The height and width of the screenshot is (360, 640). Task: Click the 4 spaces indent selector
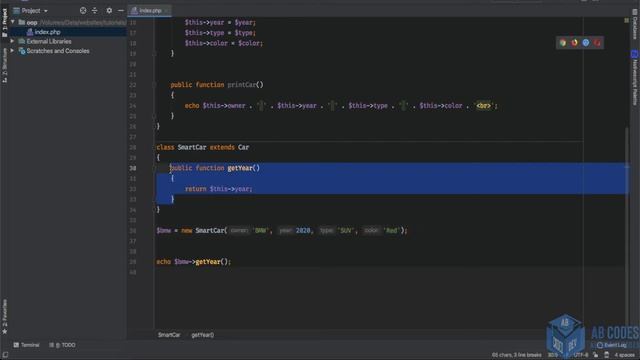(x=624, y=355)
